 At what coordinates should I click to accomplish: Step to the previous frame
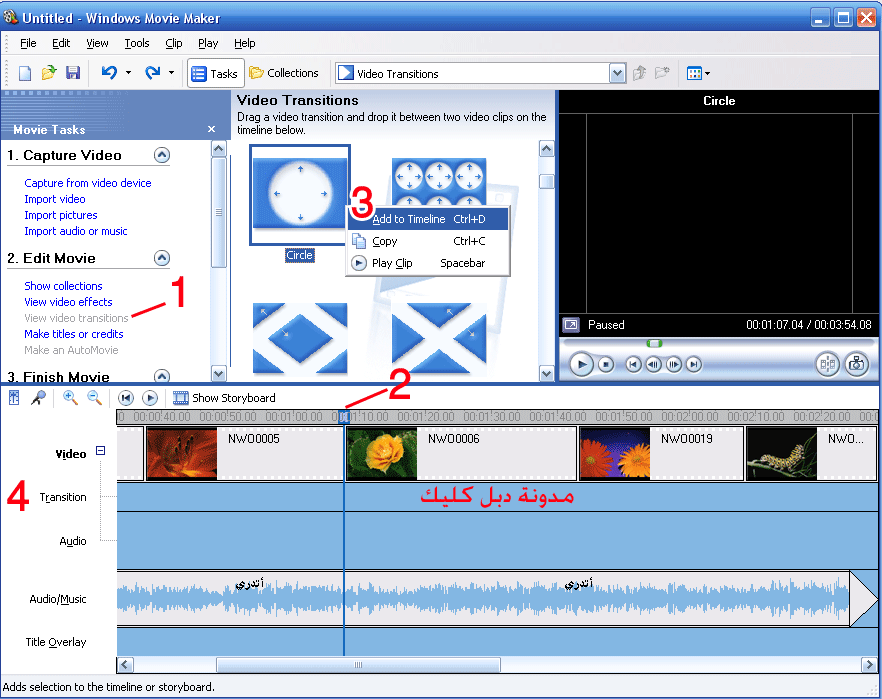tap(653, 364)
